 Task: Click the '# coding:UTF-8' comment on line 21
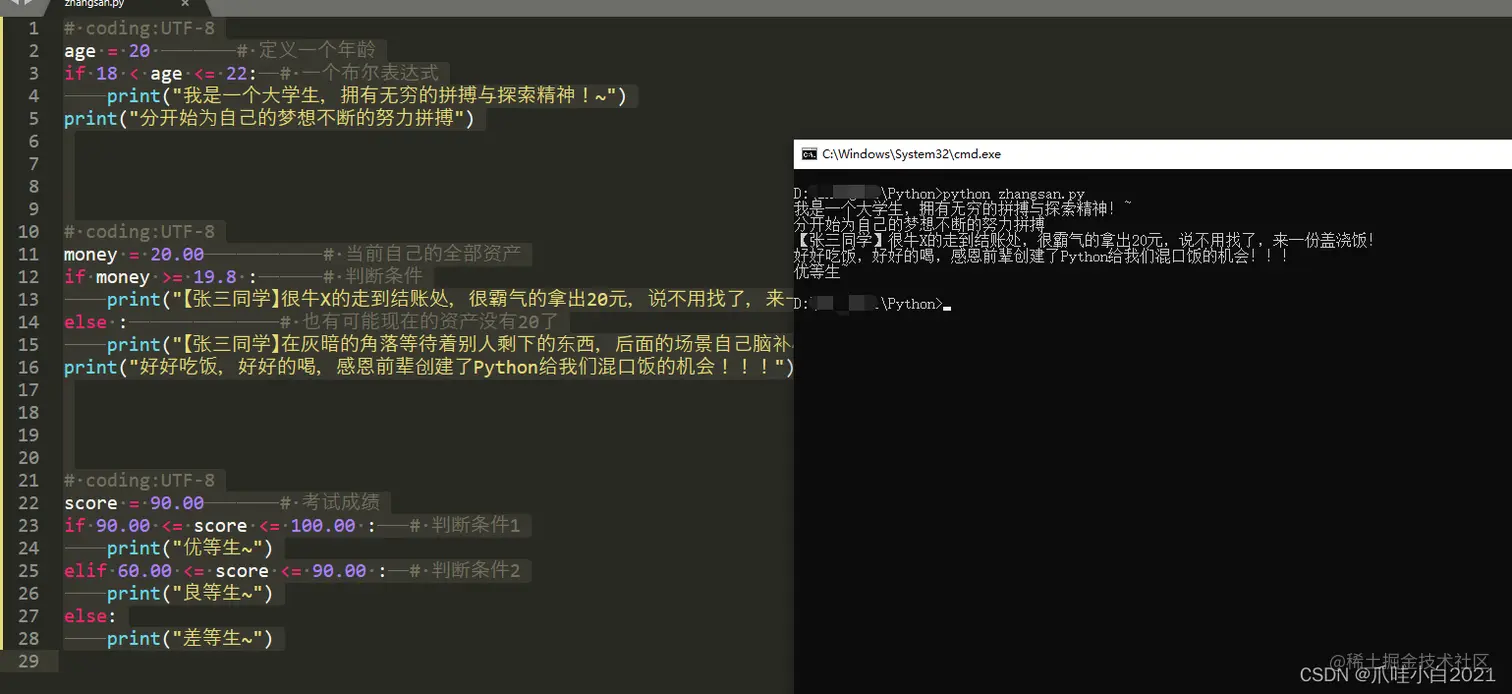click(x=139, y=480)
